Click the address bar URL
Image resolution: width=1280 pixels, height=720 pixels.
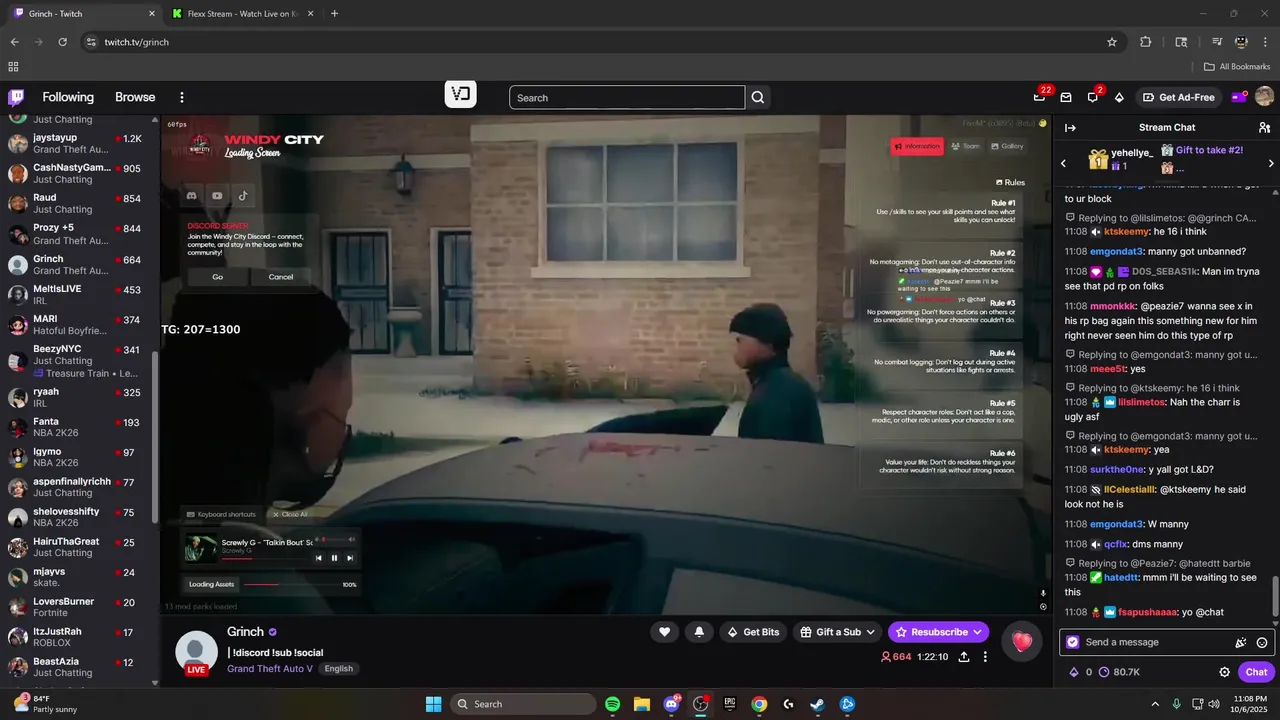pyautogui.click(x=137, y=42)
